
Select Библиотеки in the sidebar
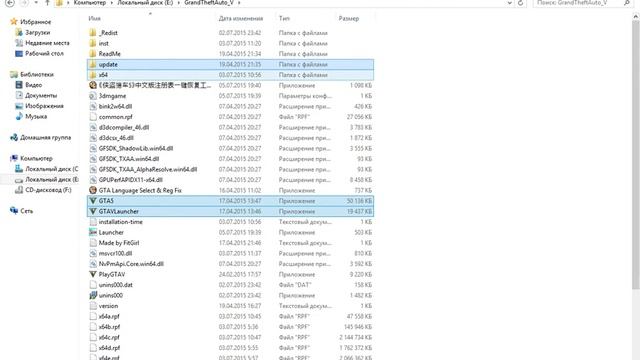pos(32,74)
